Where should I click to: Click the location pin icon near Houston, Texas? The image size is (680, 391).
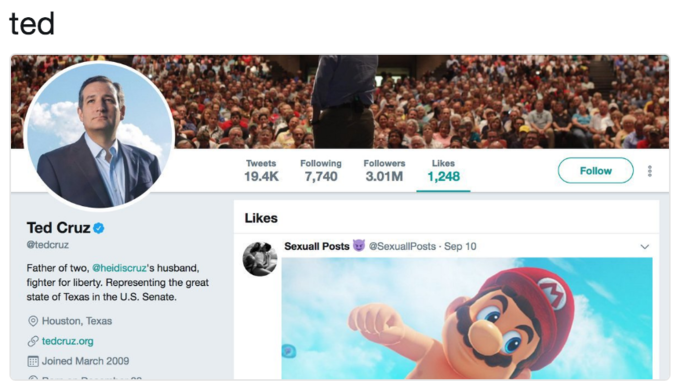33,321
